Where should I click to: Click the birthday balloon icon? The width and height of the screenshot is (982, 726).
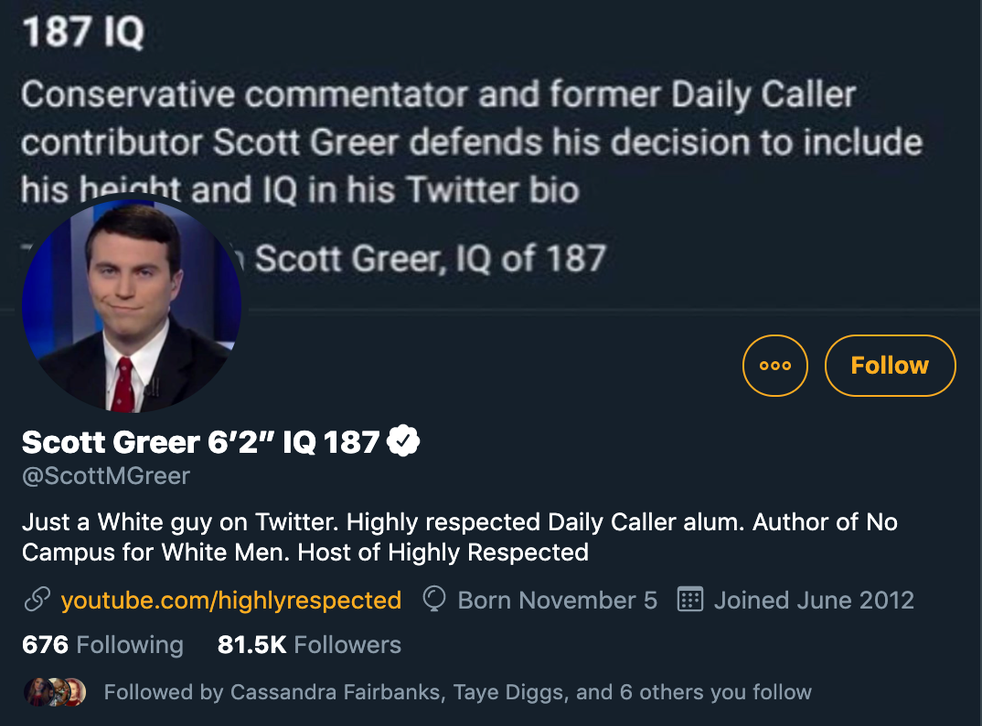(435, 600)
